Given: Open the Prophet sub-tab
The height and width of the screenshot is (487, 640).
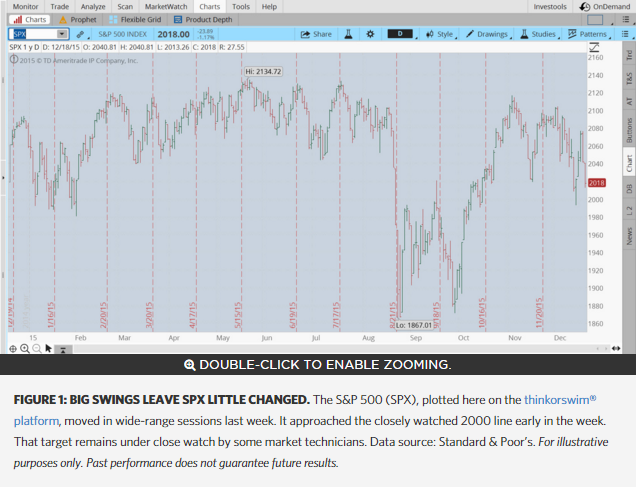Looking at the screenshot, I should (x=78, y=20).
